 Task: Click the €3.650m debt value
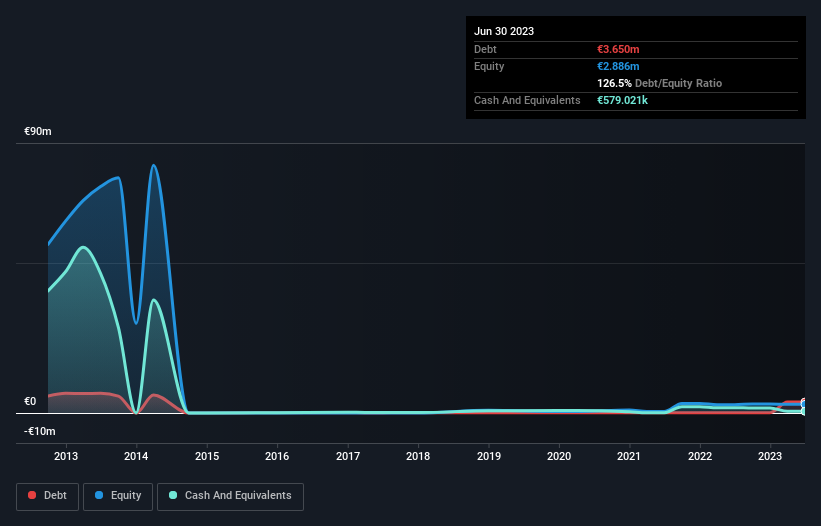click(x=618, y=49)
